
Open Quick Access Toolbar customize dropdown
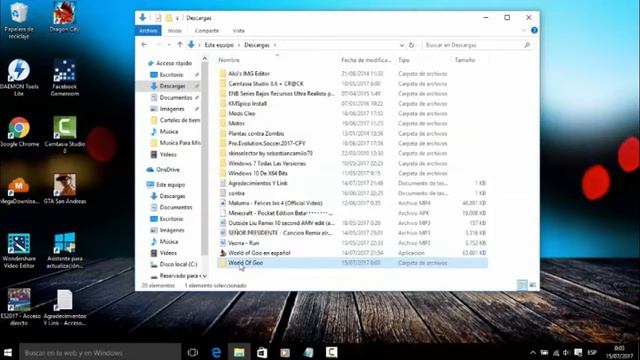178,18
